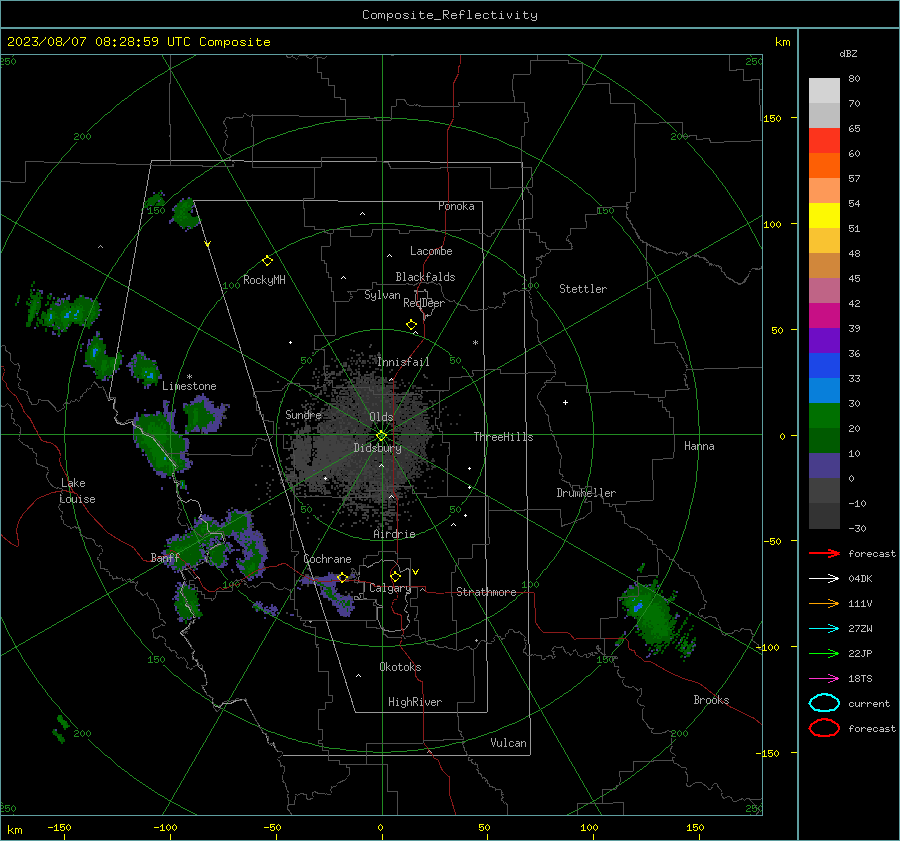The width and height of the screenshot is (900, 841).
Task: Click the green 22JP arrow icon
Action: [824, 653]
